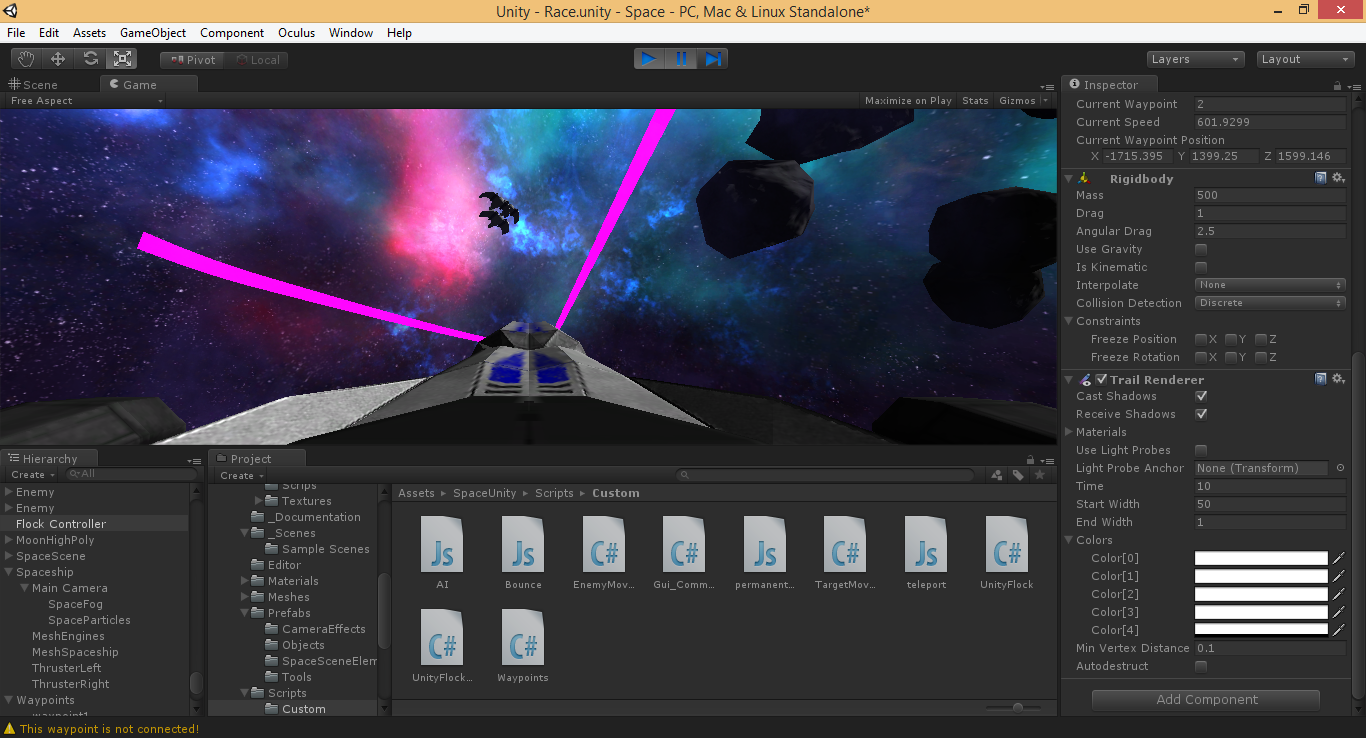
Task: Click the Maximize on Play button
Action: coord(908,100)
